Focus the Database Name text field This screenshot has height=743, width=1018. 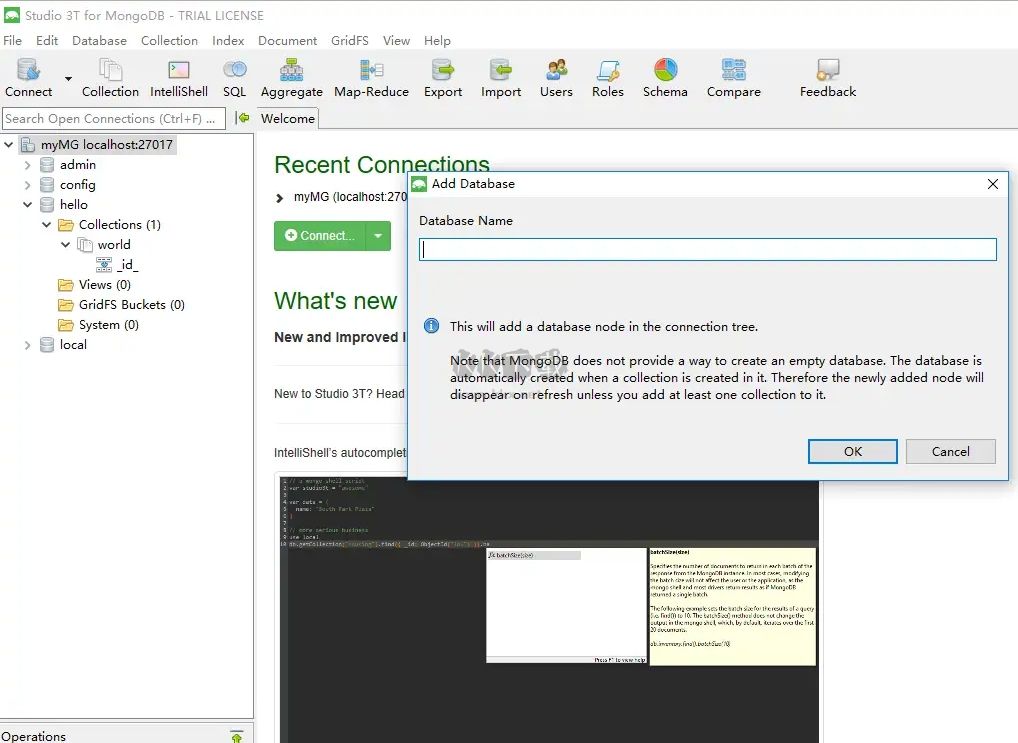(707, 249)
